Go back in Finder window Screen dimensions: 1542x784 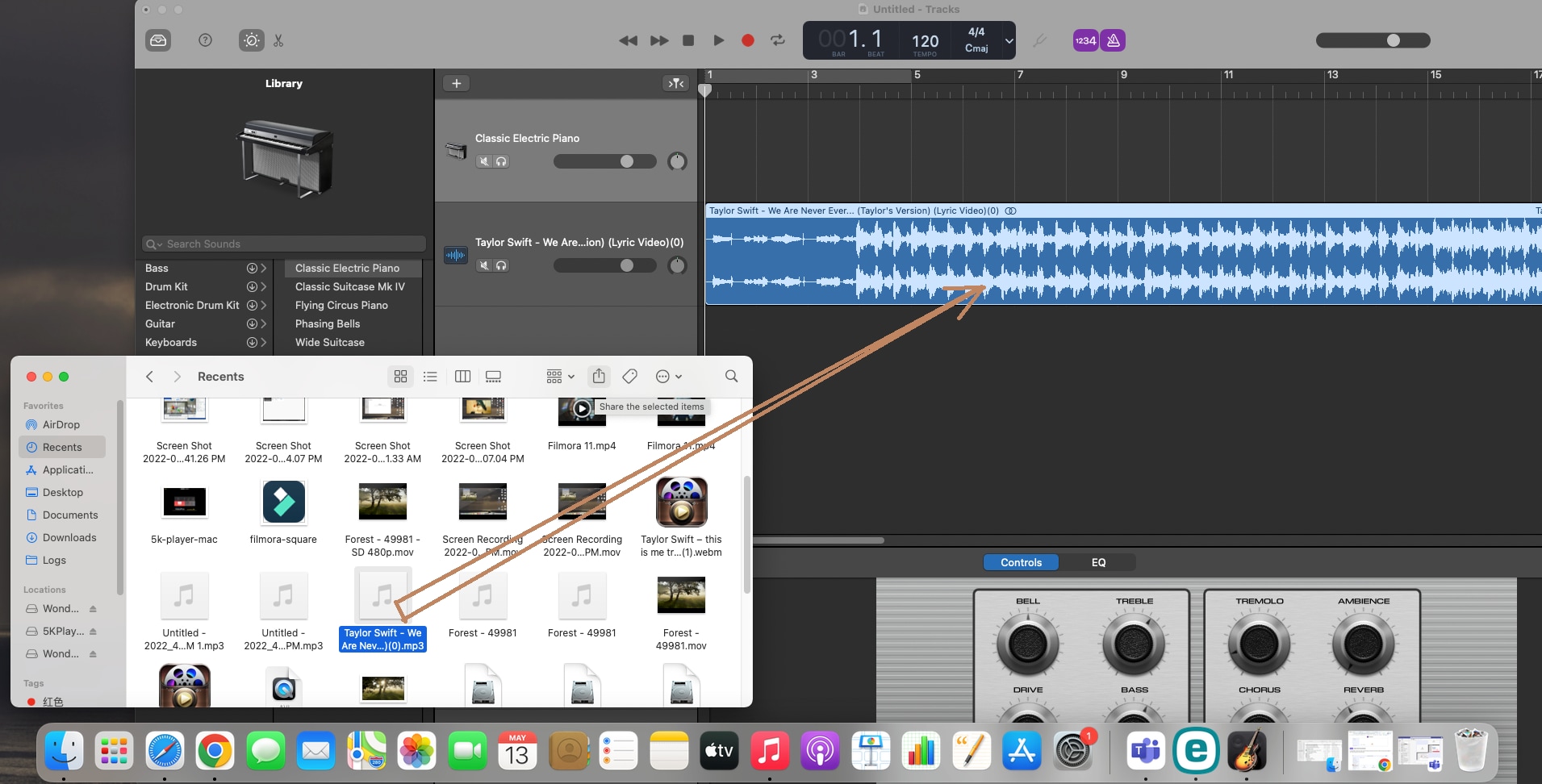point(149,377)
